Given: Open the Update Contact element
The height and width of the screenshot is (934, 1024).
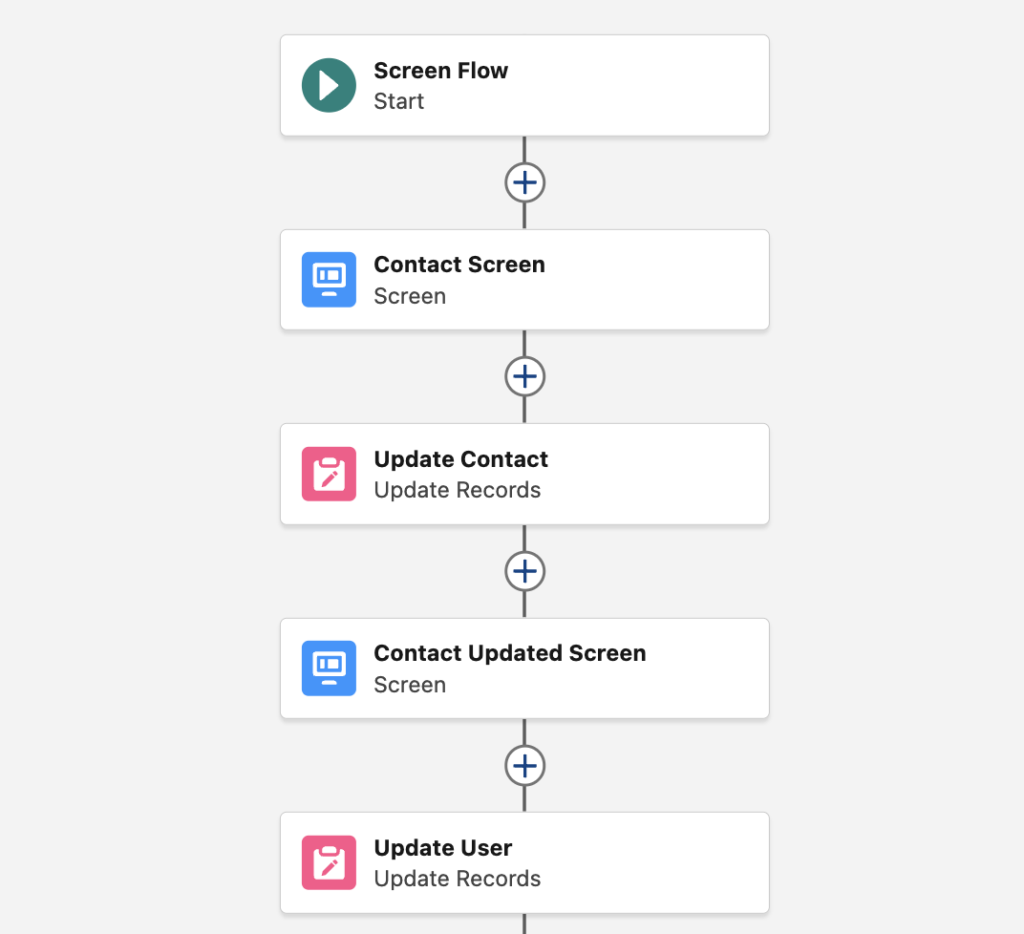Looking at the screenshot, I should point(525,473).
